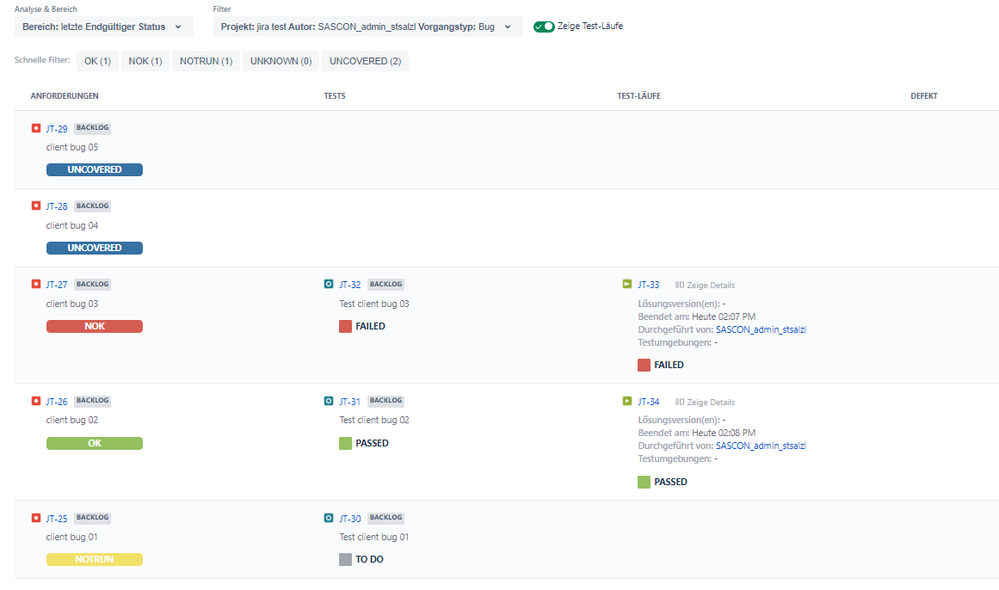Click the test icon next to JT-31

[x=329, y=401]
